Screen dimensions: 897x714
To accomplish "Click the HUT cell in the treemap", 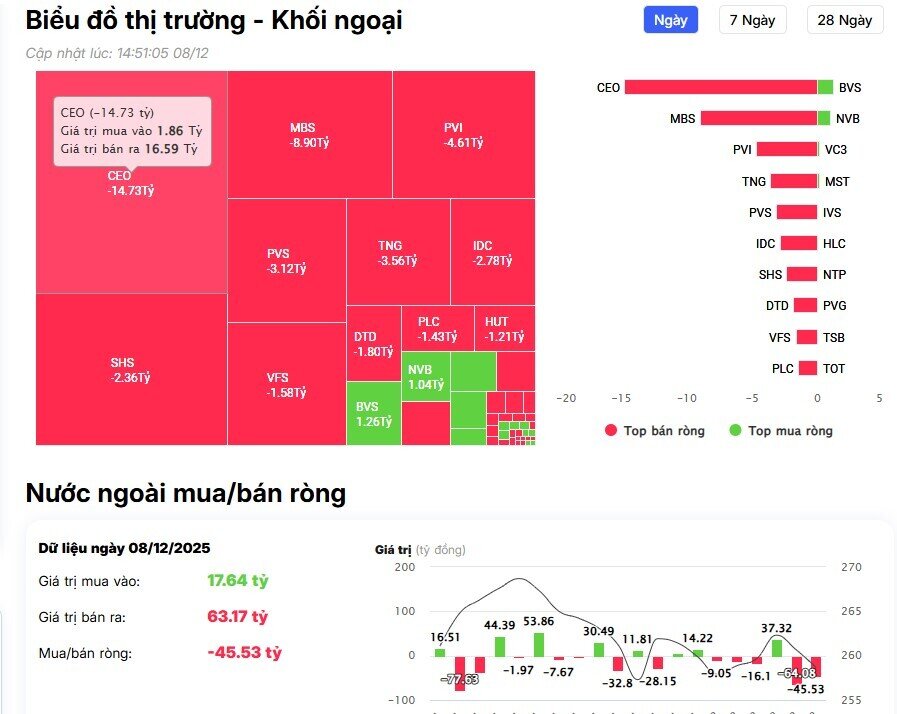I will (504, 329).
